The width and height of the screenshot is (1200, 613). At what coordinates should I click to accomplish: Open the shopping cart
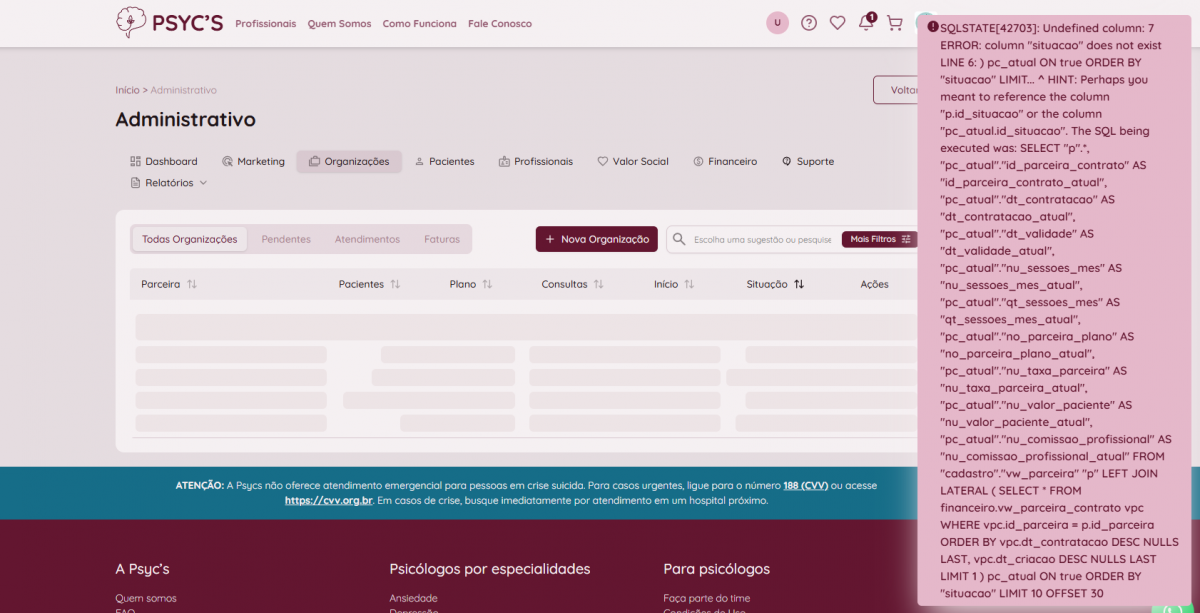pos(894,22)
